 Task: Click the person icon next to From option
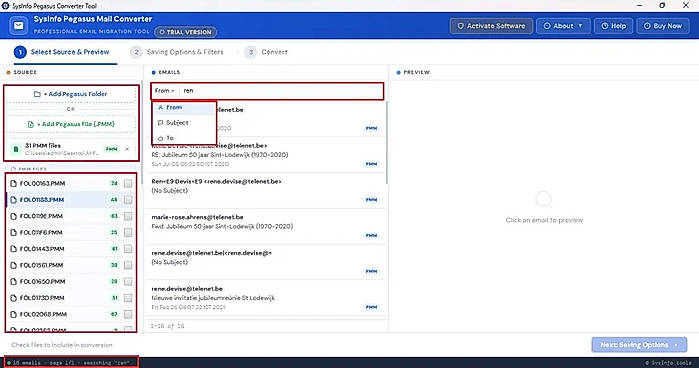[160, 108]
